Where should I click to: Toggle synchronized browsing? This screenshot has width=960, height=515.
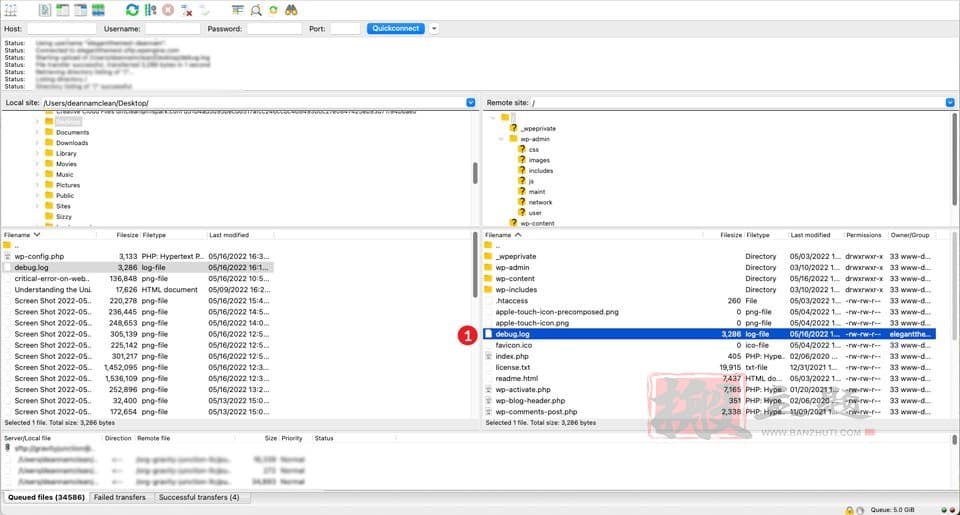[x=273, y=10]
